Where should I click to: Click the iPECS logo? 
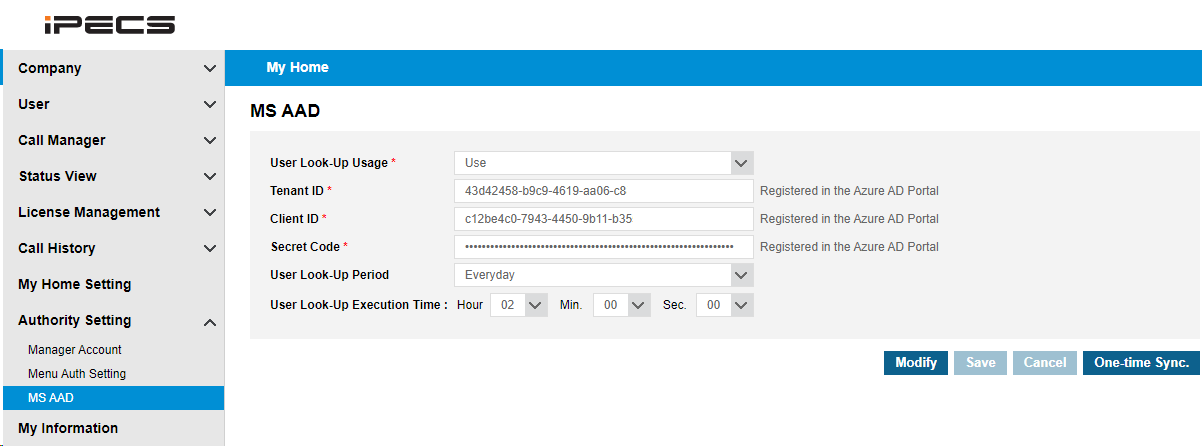point(109,25)
